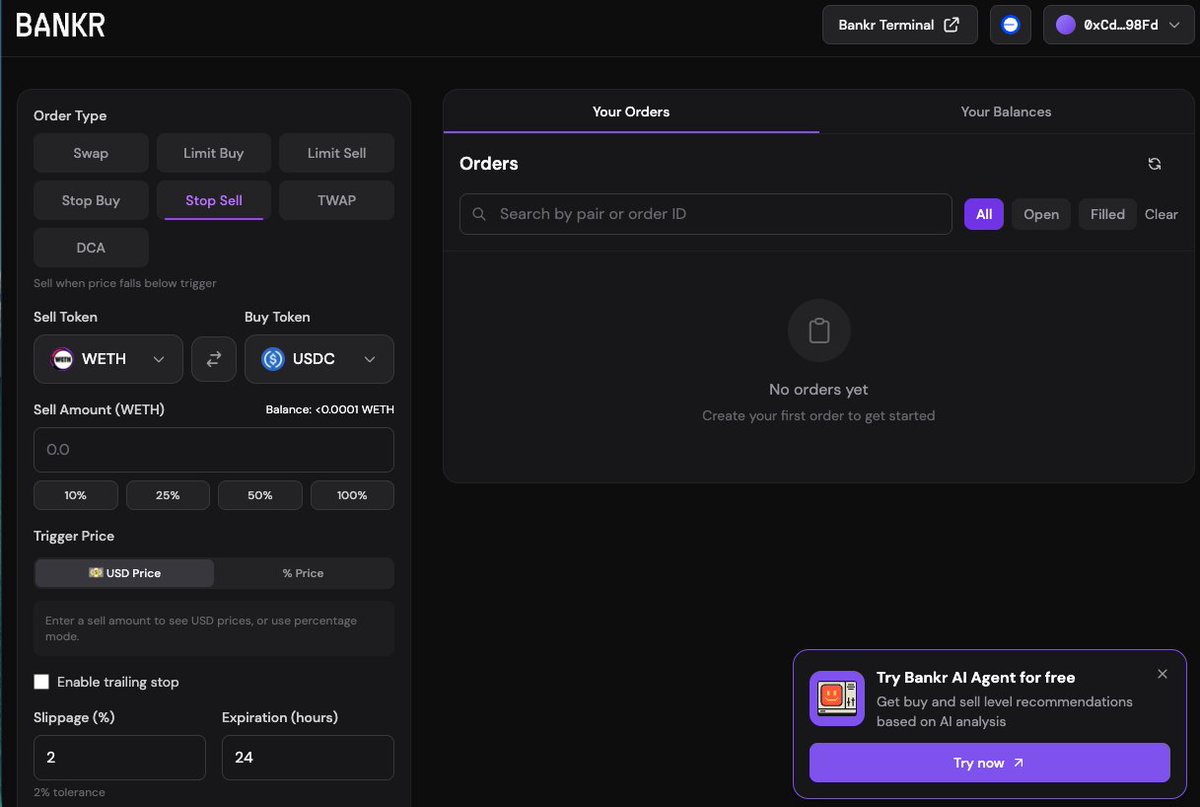1200x807 pixels.
Task: Switch trigger price to USD Price
Action: click(125, 573)
